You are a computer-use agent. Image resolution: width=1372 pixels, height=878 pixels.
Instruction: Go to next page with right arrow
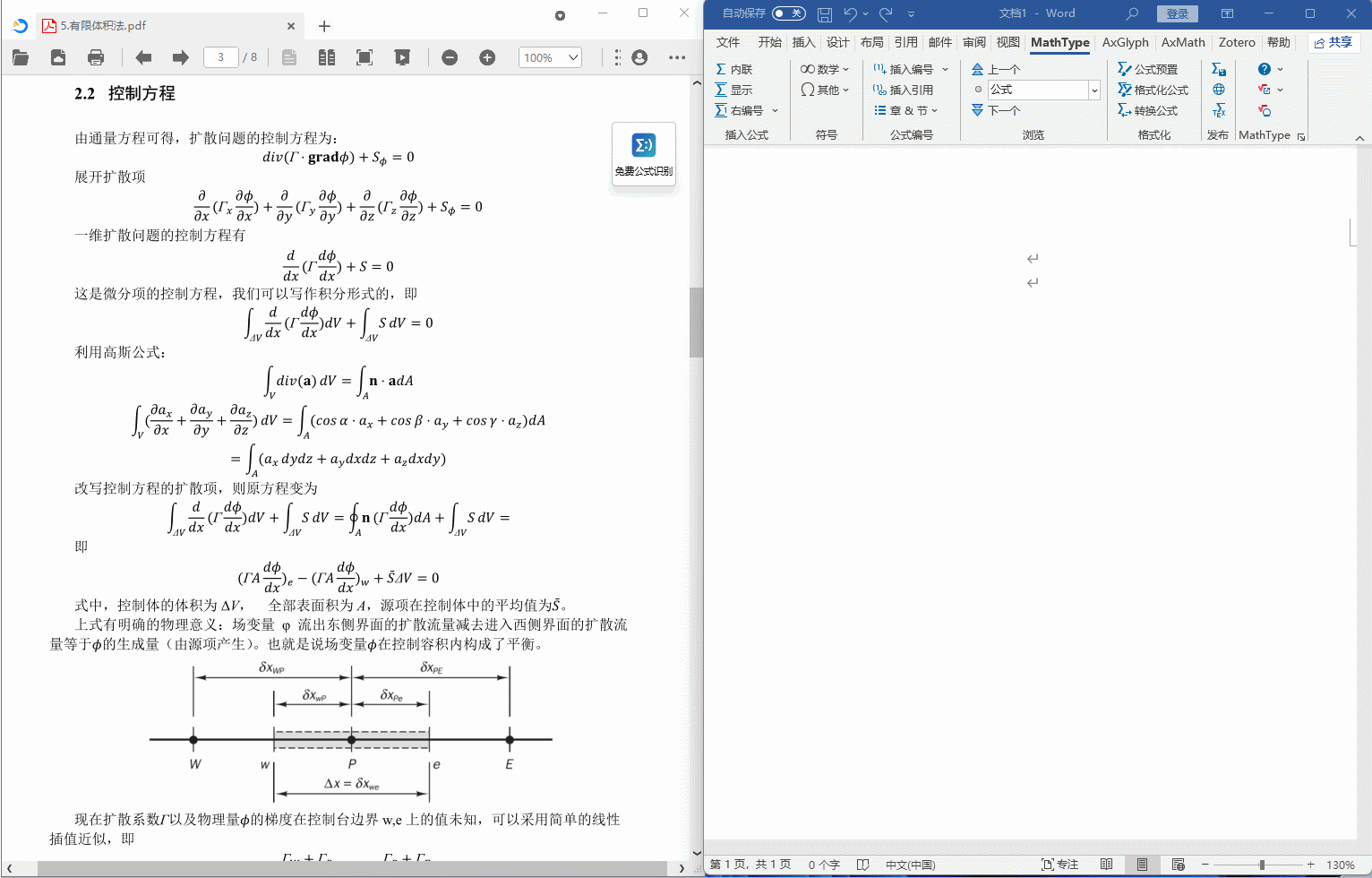[181, 57]
